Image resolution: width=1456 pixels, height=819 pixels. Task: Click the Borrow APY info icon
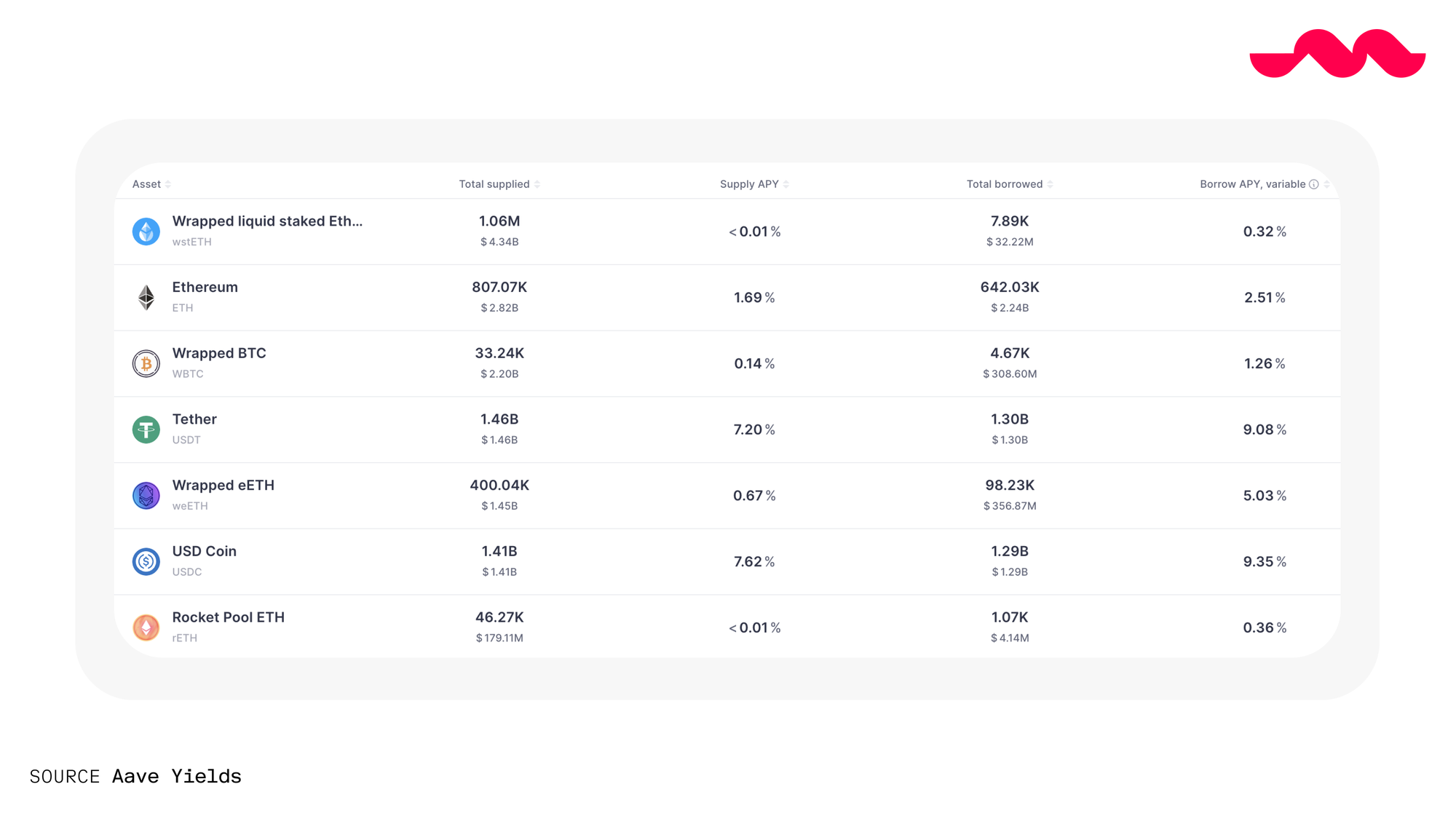(1314, 184)
